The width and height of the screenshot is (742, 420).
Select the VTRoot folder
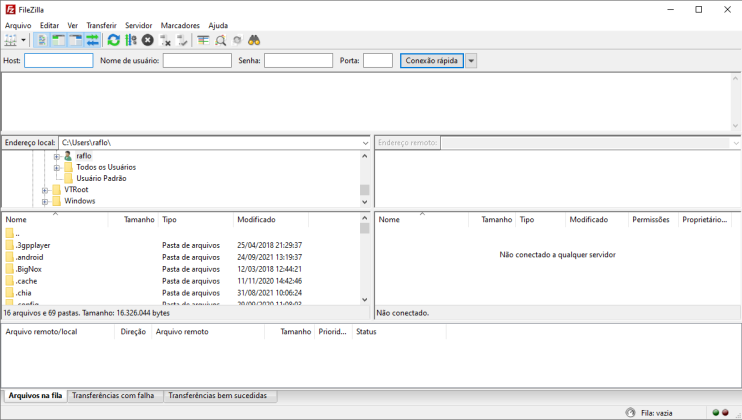tap(76, 190)
